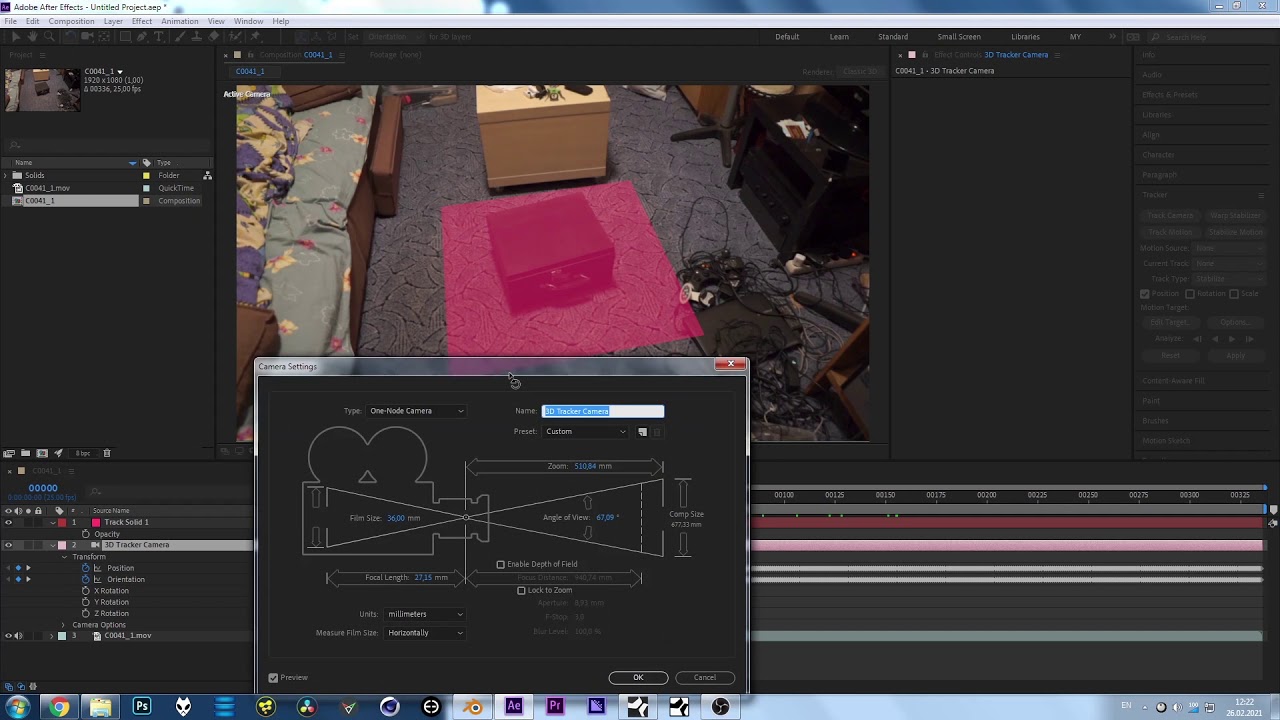Toggle the Orientation stopwatch keyframing
Screen dimensions: 1280x720
[86, 579]
